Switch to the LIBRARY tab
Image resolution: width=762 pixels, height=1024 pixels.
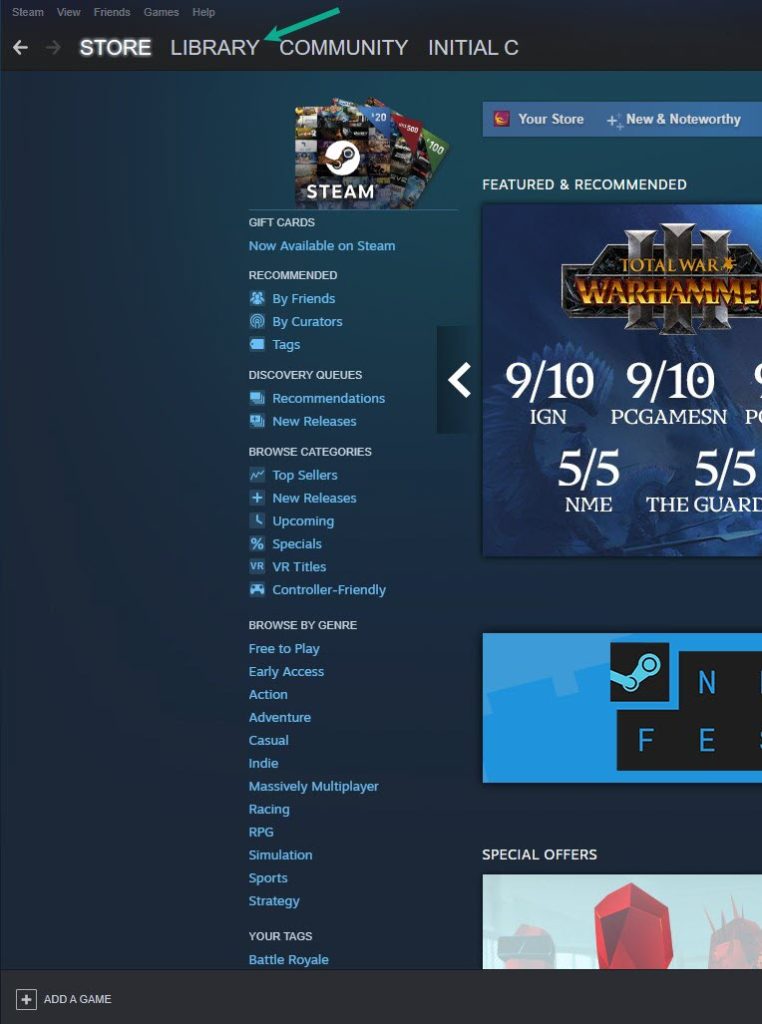click(x=215, y=48)
